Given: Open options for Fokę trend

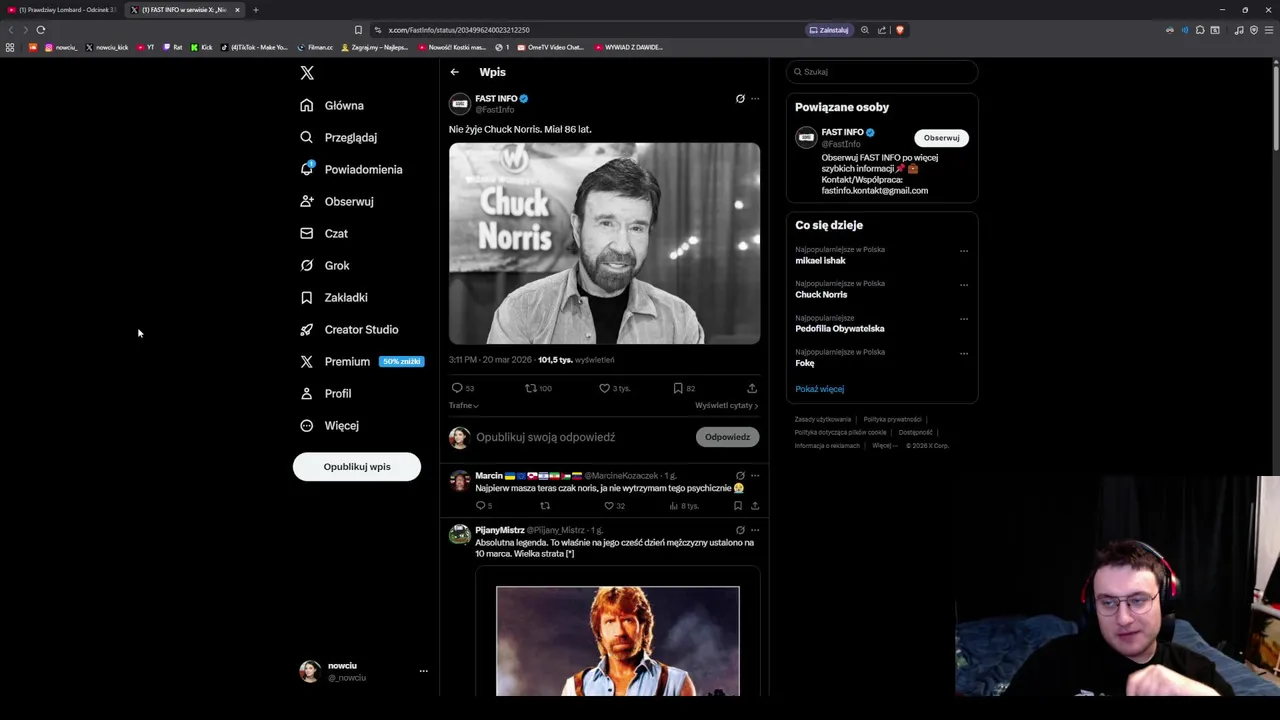Looking at the screenshot, I should point(964,353).
